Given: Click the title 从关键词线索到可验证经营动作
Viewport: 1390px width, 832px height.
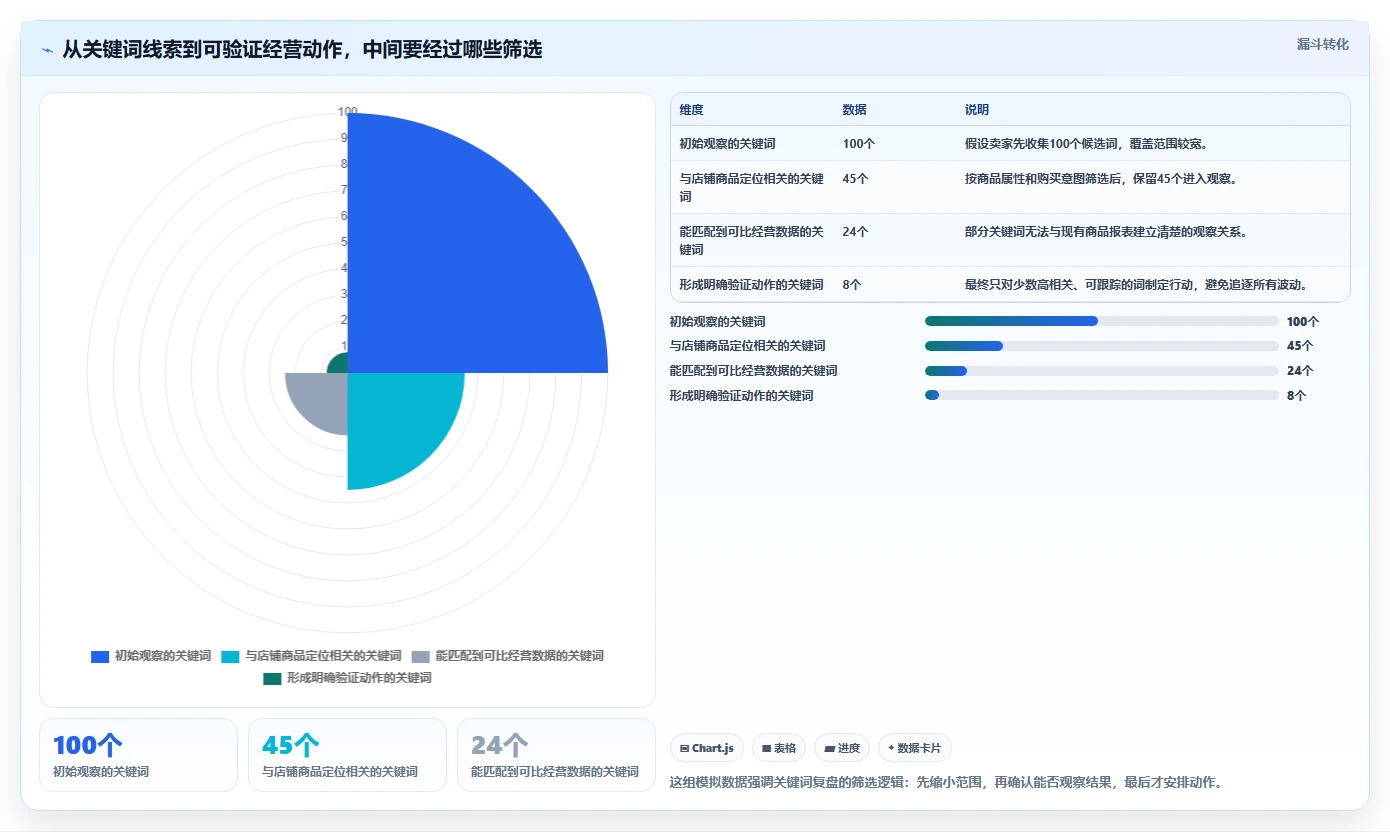Looking at the screenshot, I should 302,49.
